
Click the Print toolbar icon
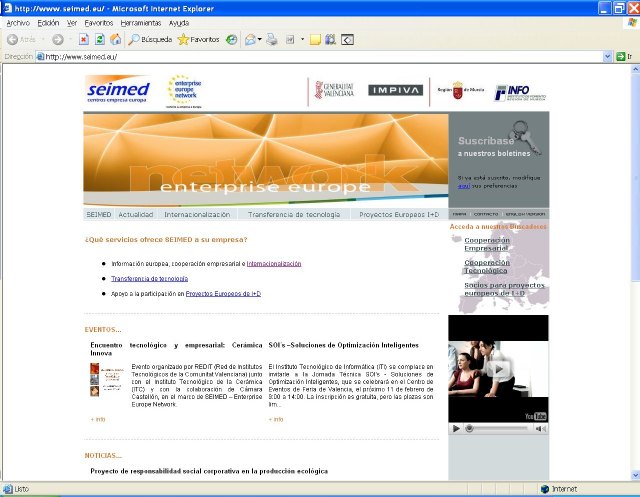click(272, 40)
